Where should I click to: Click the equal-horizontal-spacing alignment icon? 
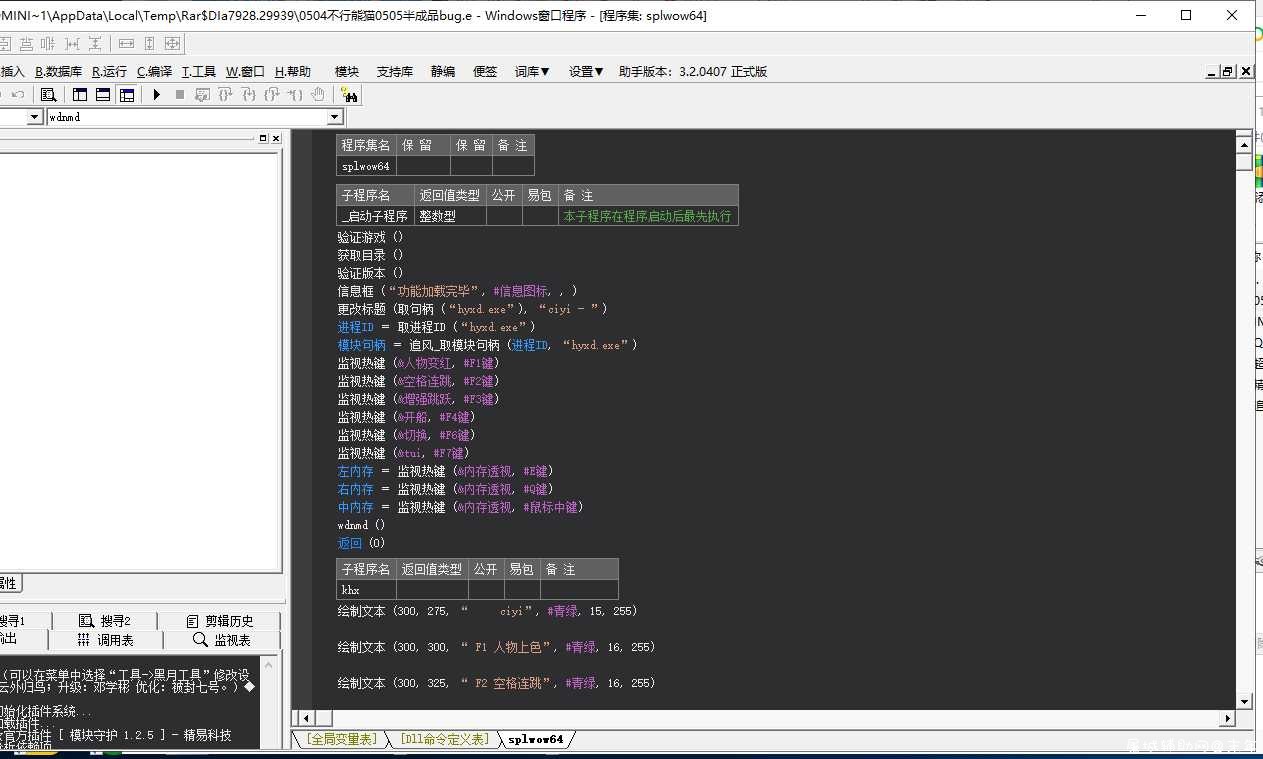pyautogui.click(x=72, y=44)
